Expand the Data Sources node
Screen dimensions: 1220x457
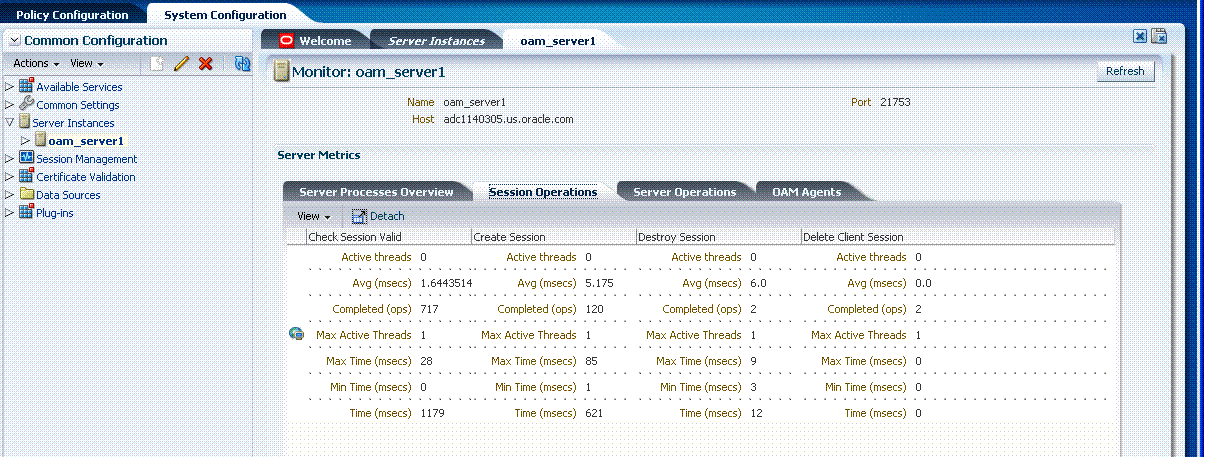coord(10,195)
